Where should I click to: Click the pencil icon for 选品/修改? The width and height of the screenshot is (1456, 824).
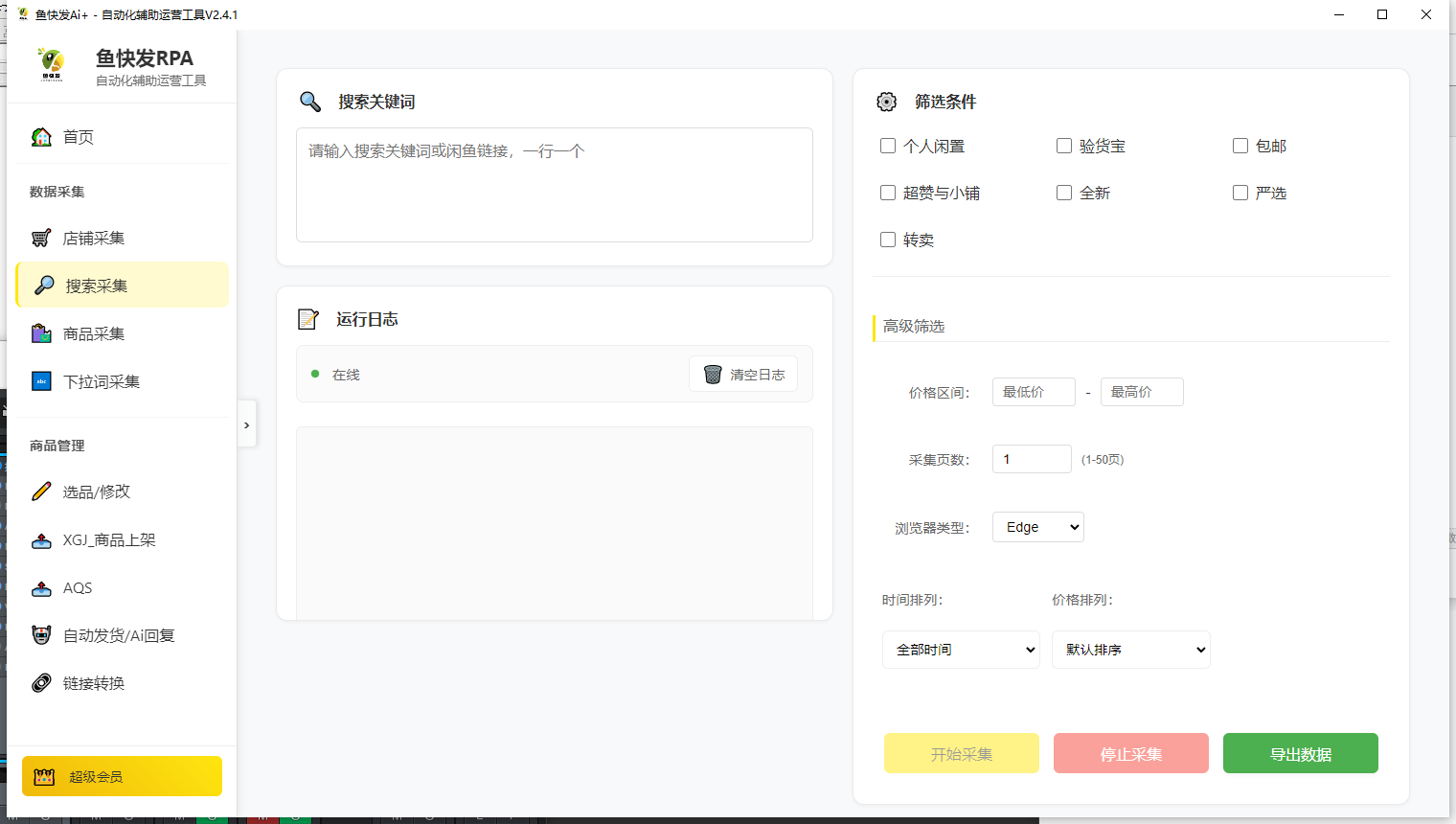(41, 492)
